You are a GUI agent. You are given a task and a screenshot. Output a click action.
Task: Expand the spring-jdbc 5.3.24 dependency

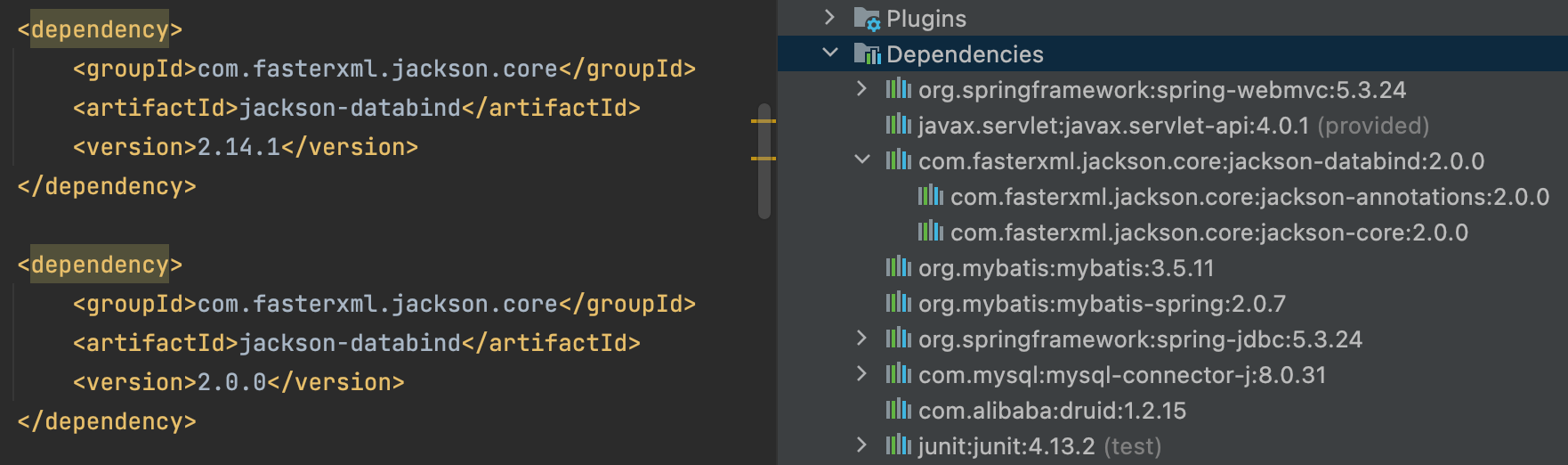861,339
